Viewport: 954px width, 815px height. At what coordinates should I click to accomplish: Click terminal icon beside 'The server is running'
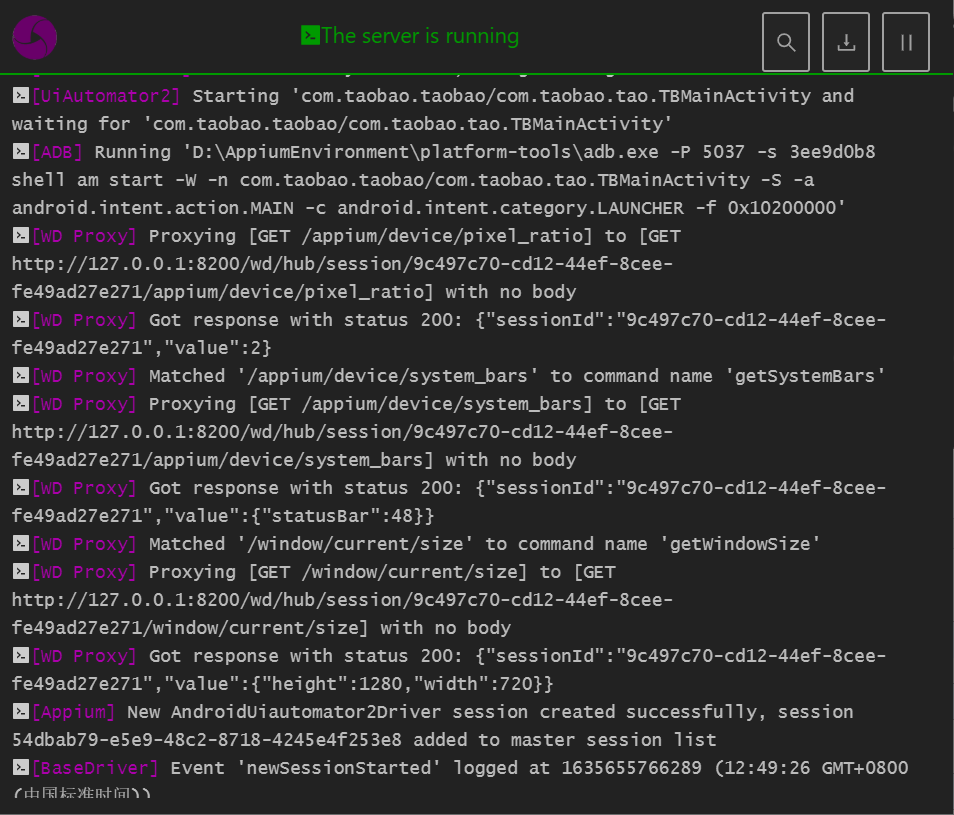tap(310, 36)
